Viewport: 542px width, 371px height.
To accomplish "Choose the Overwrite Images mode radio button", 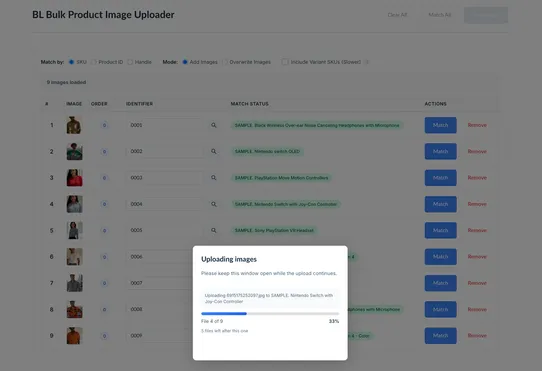I will [225, 62].
